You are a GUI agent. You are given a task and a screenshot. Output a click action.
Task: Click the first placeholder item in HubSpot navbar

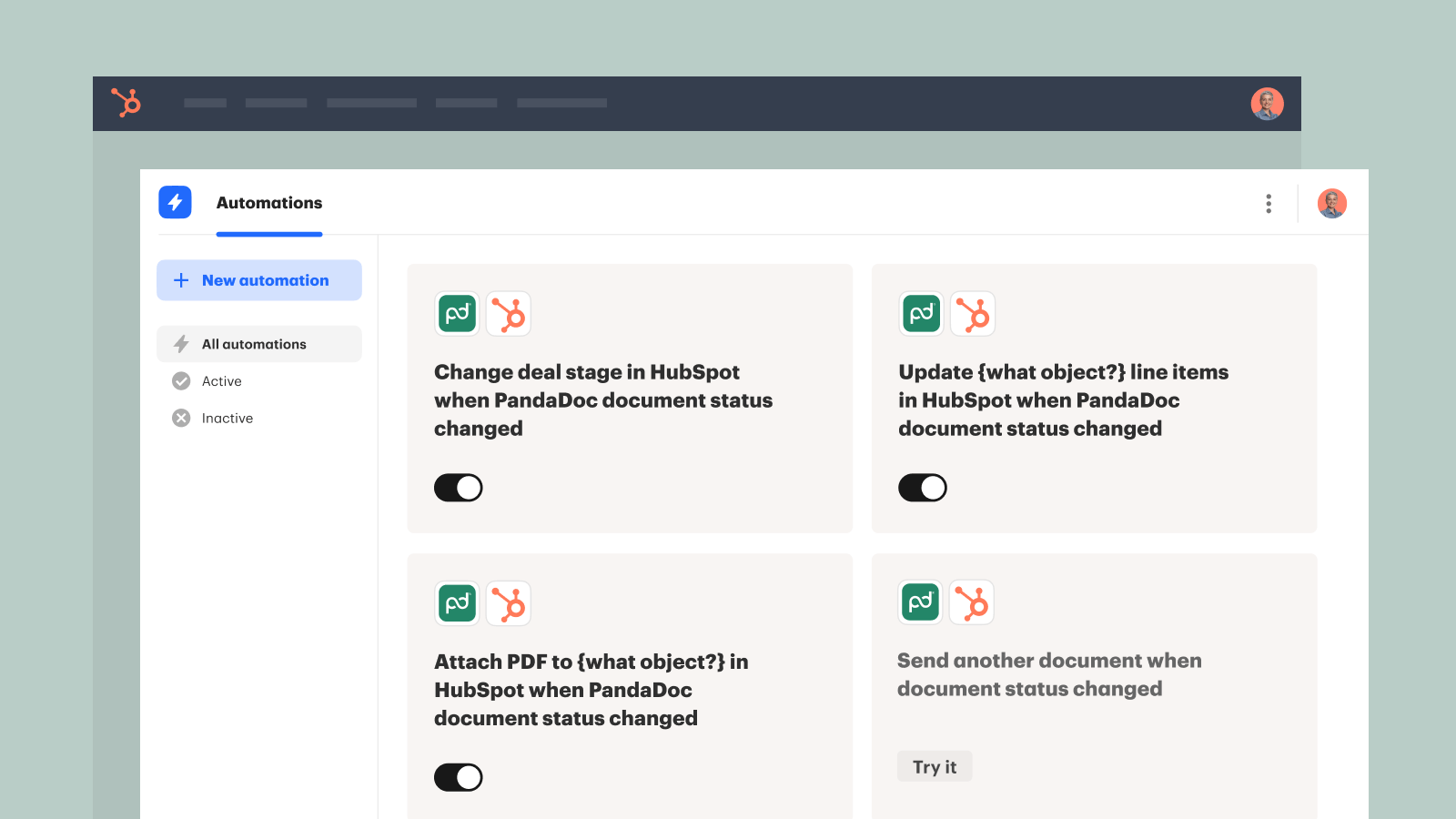[x=205, y=103]
